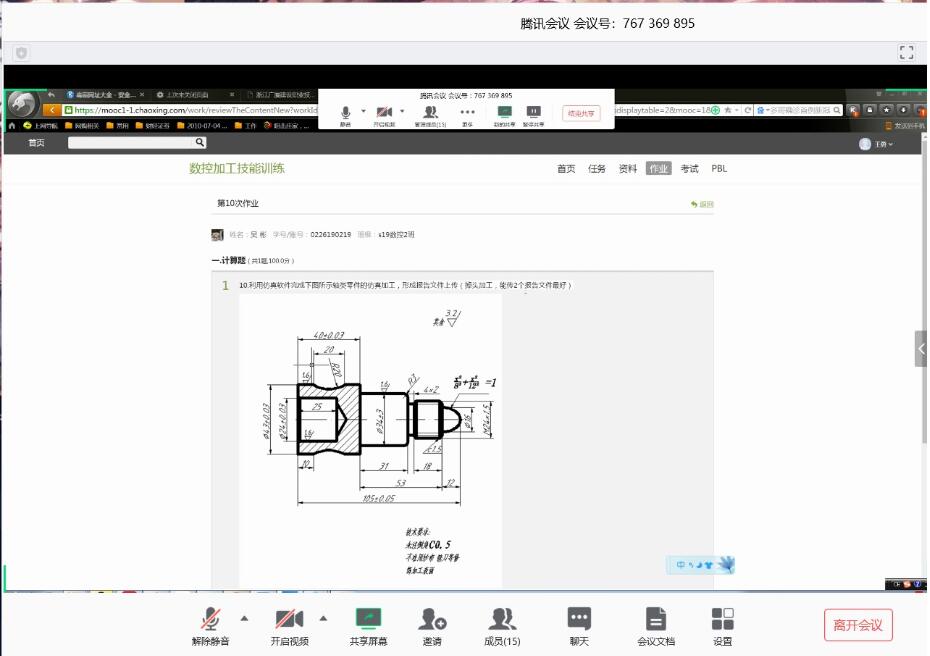Open the three-dots more menu in shared toolbar

point(467,112)
